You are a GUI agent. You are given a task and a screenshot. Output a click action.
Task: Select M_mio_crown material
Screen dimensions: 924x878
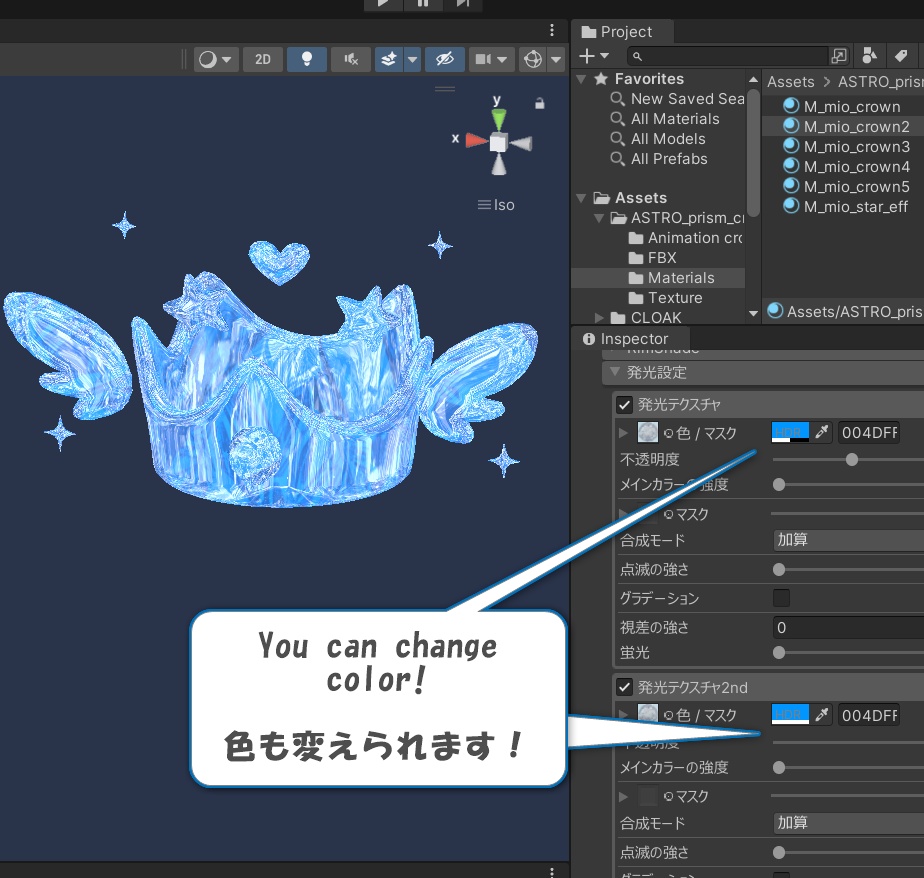pos(843,107)
